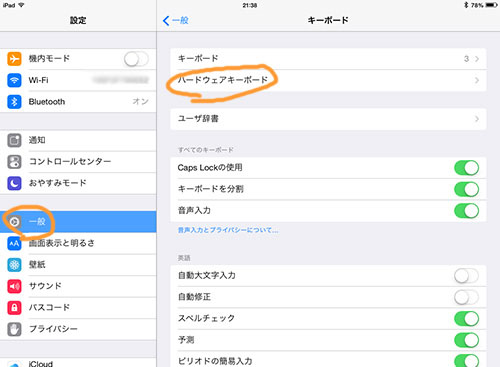Tap the battery icon in status bar
This screenshot has height=367, width=500.
(492, 5)
